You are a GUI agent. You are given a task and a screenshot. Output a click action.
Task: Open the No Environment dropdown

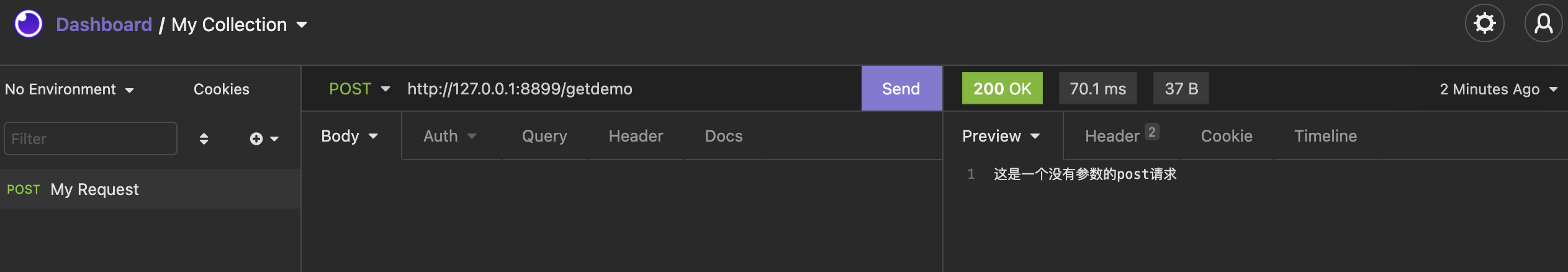pos(69,89)
